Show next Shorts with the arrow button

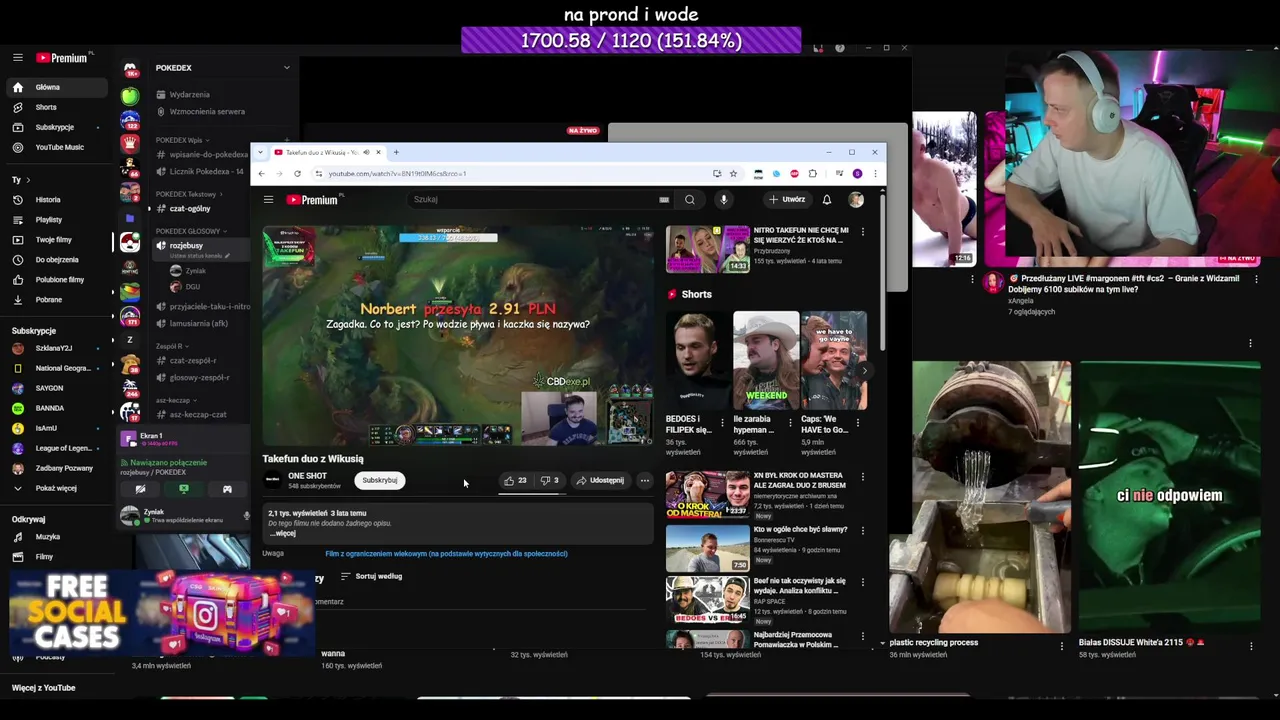point(865,371)
